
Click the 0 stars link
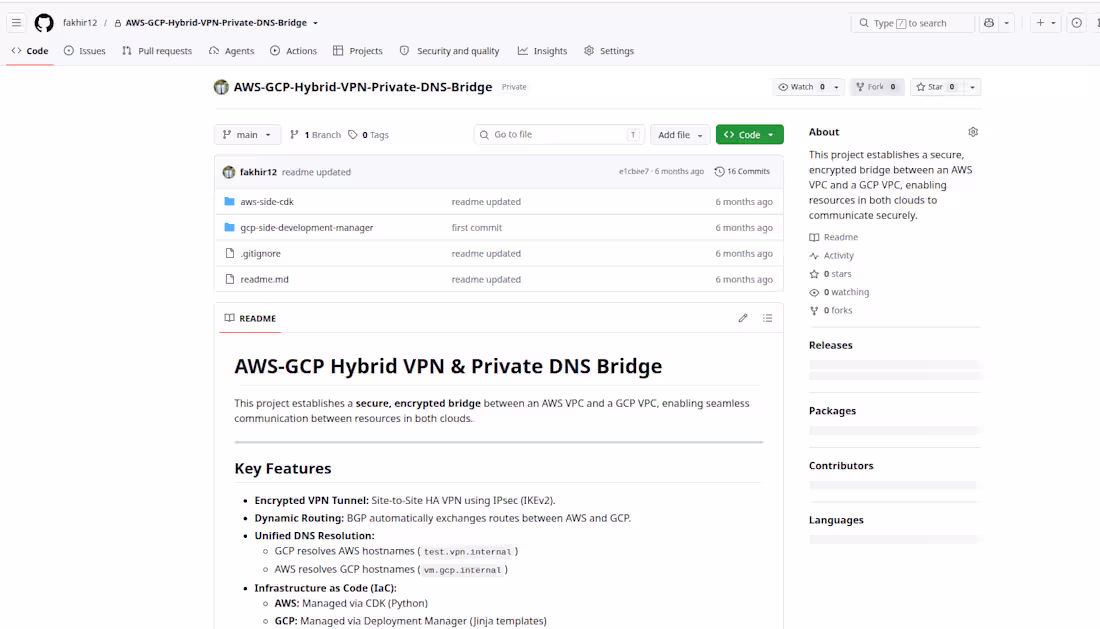(x=831, y=273)
